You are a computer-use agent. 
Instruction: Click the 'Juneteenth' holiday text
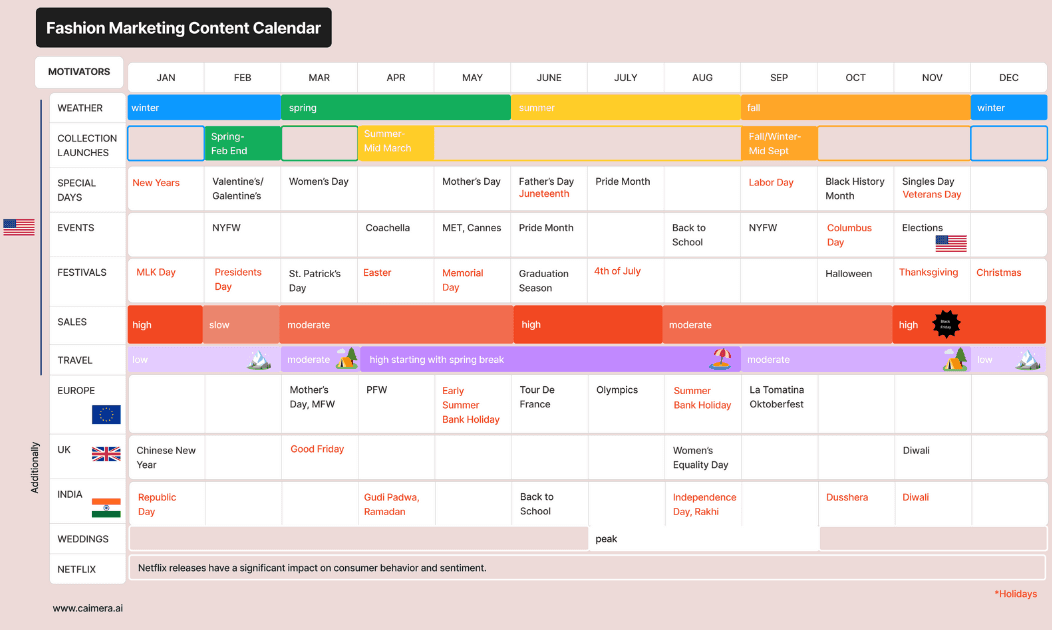544,194
